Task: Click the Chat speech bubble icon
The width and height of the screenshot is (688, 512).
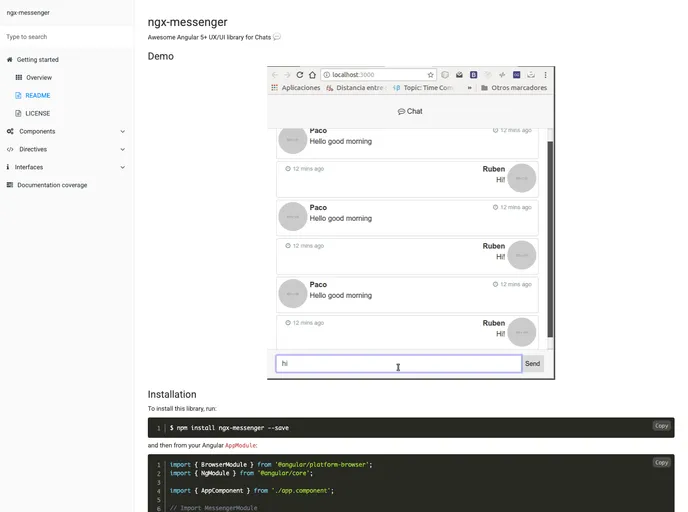Action: click(x=401, y=111)
